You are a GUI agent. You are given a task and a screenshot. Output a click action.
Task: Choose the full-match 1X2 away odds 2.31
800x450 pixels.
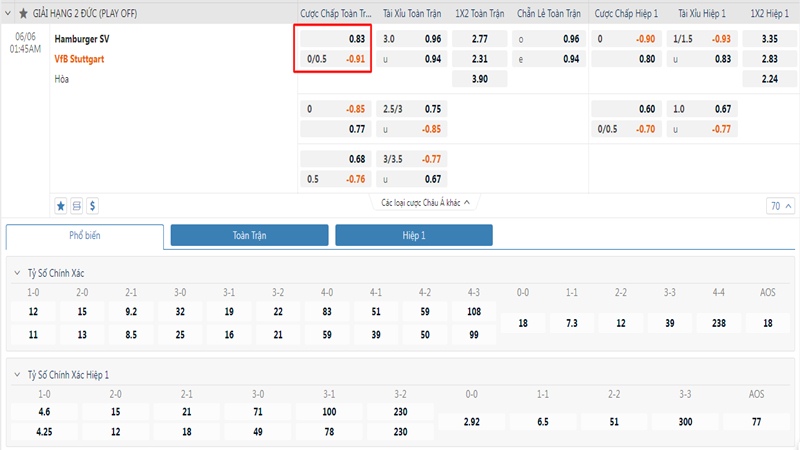click(480, 59)
